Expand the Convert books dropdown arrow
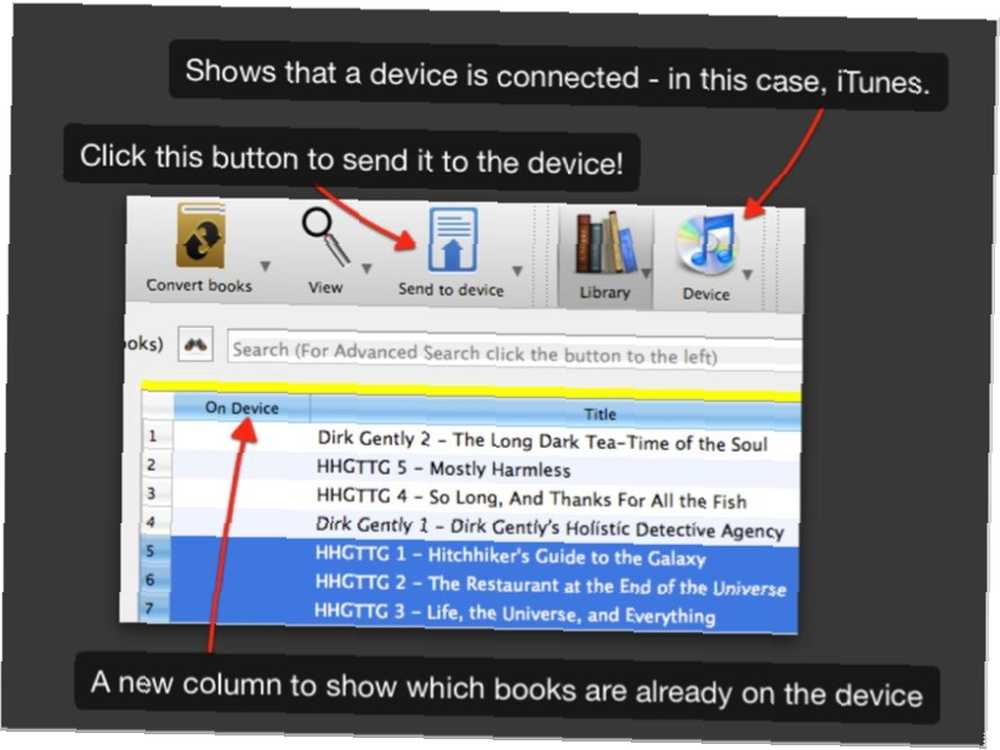The height and width of the screenshot is (750, 1000). click(x=265, y=266)
